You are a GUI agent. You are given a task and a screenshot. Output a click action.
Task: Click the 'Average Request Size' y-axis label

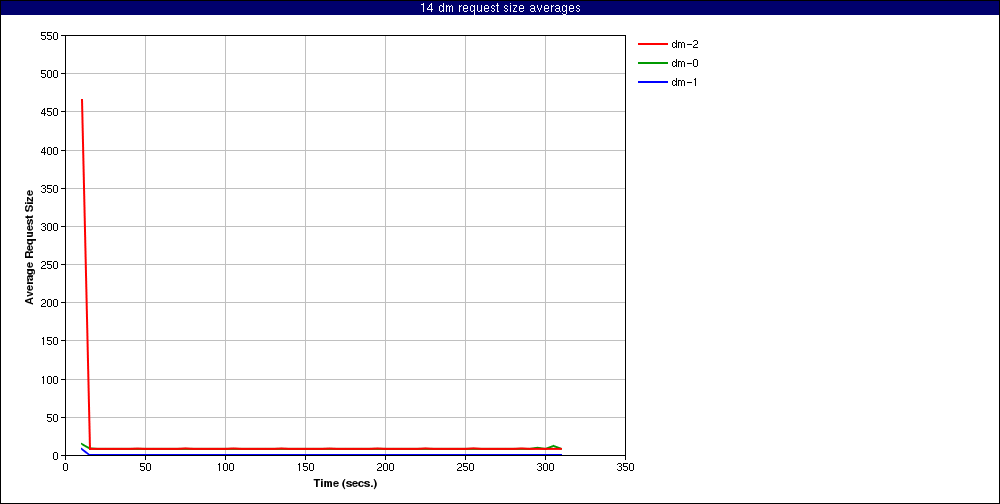coord(30,246)
